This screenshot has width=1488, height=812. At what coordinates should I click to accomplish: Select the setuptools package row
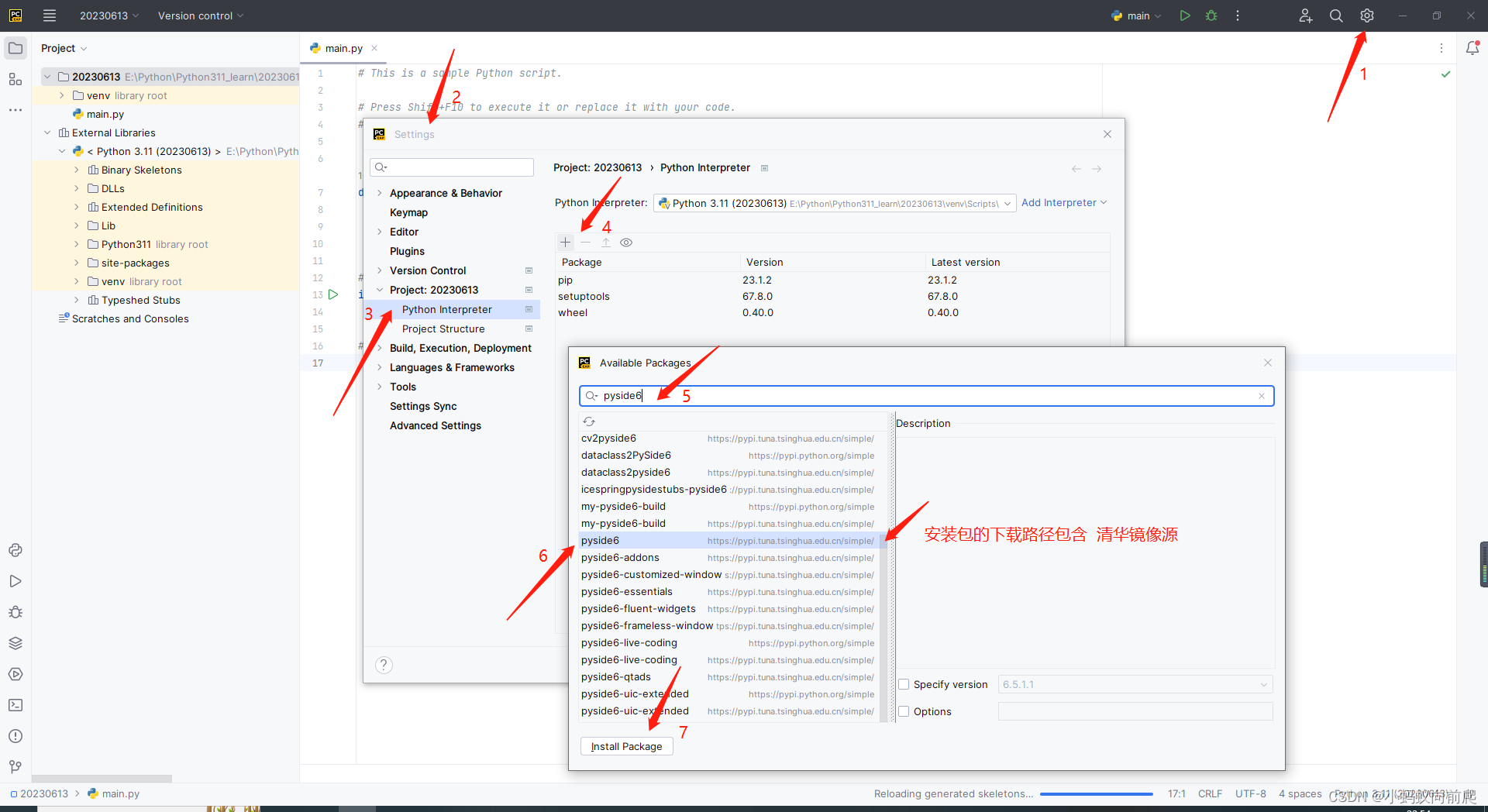click(833, 296)
